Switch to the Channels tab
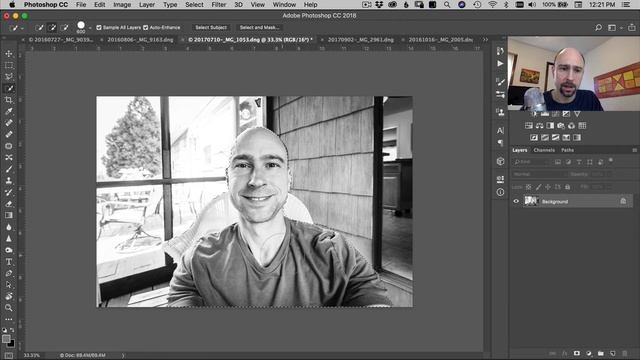 click(544, 150)
